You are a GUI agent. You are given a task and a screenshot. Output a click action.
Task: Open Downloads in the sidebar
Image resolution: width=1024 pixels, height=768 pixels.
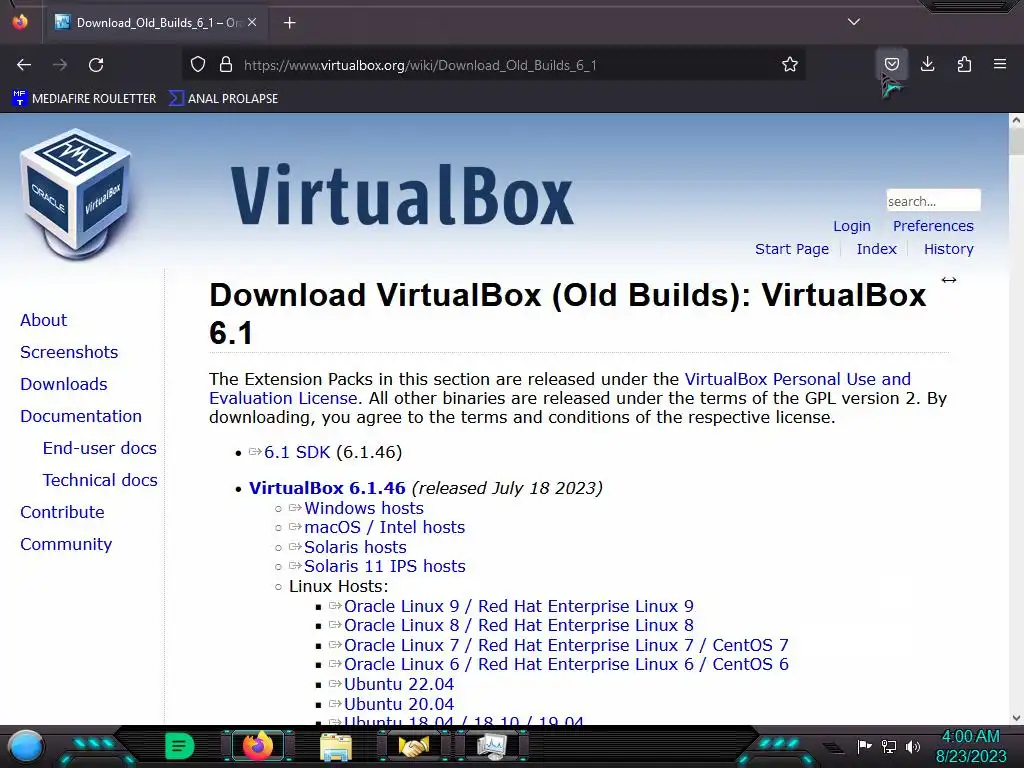coord(64,384)
